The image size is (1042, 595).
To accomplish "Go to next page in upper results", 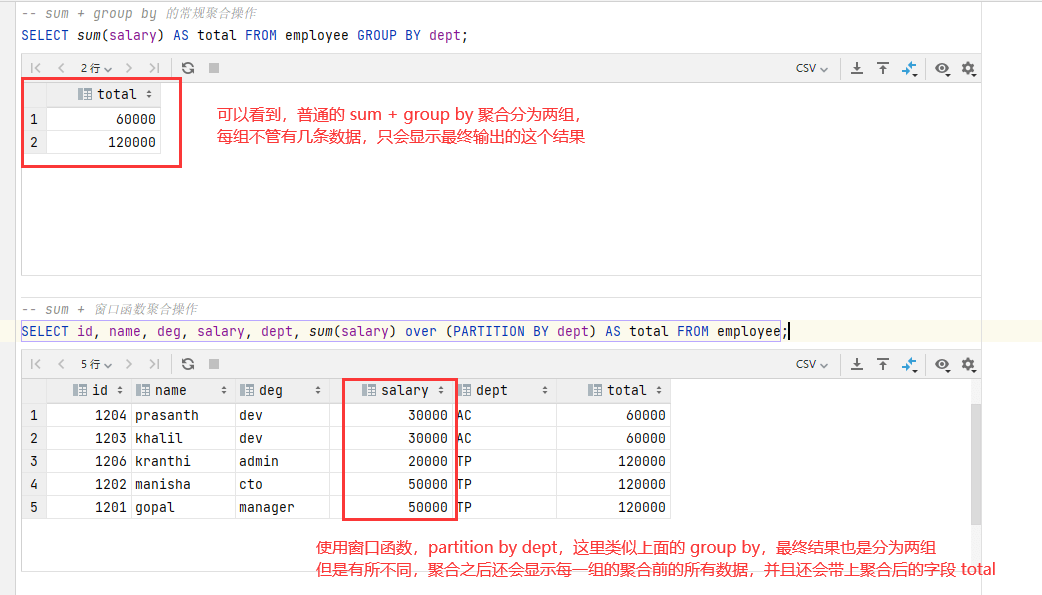I will coord(128,68).
